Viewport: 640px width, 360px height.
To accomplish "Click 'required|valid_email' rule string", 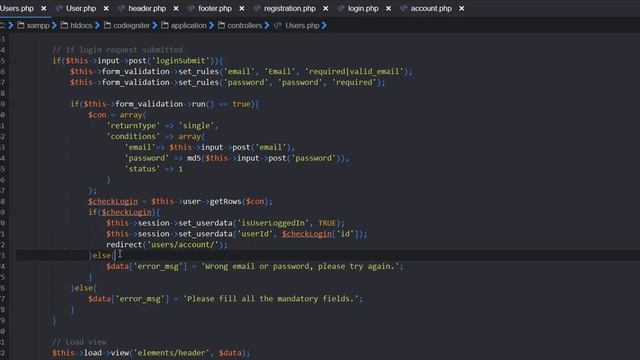I will point(356,71).
